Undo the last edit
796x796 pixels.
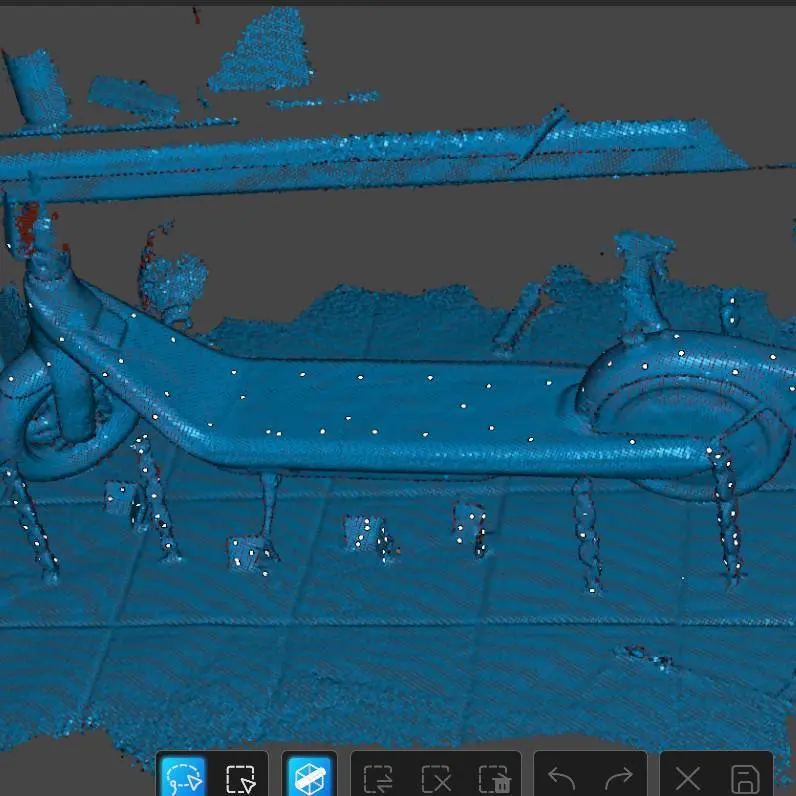562,778
